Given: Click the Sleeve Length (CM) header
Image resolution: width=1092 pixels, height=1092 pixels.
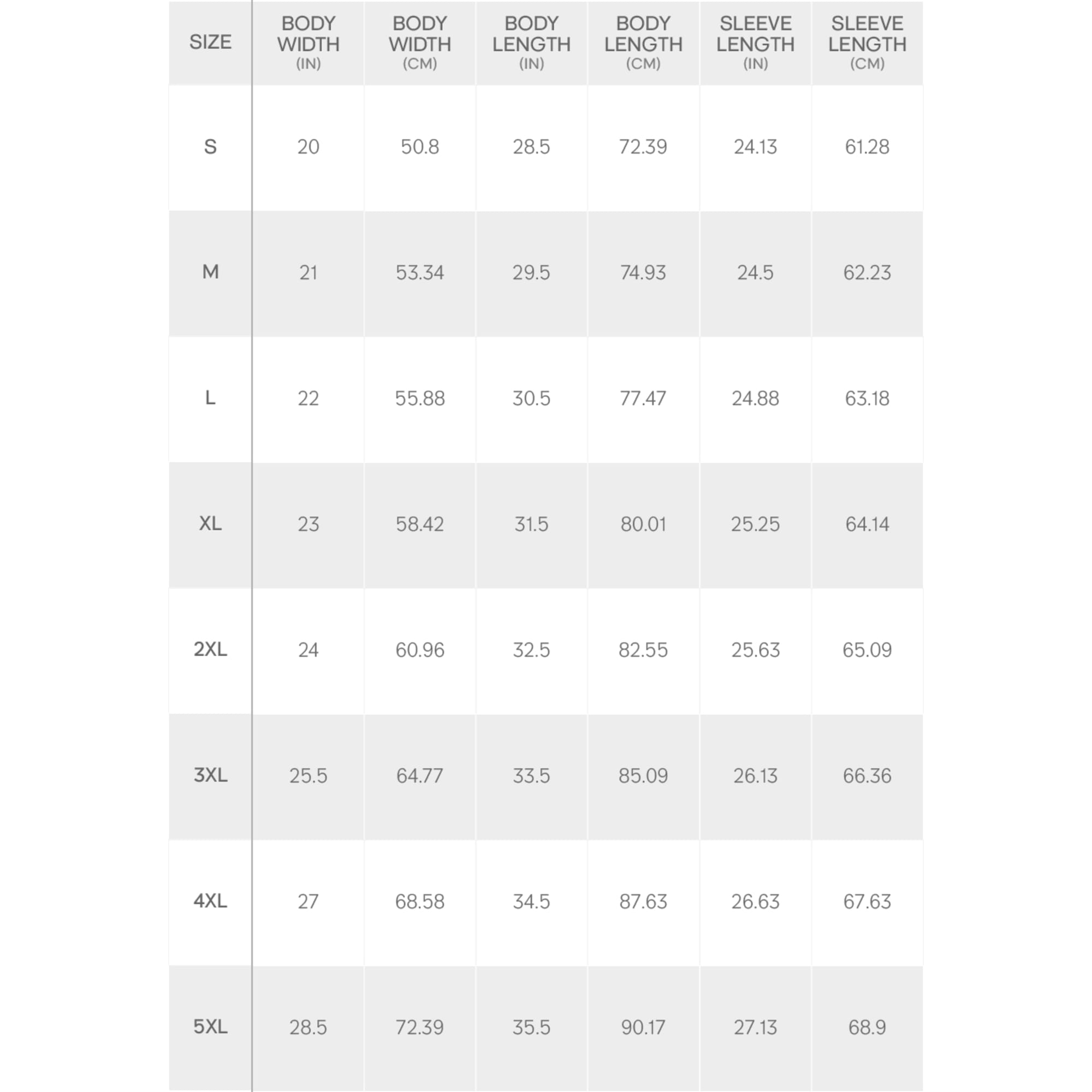Looking at the screenshot, I should pyautogui.click(x=867, y=43).
